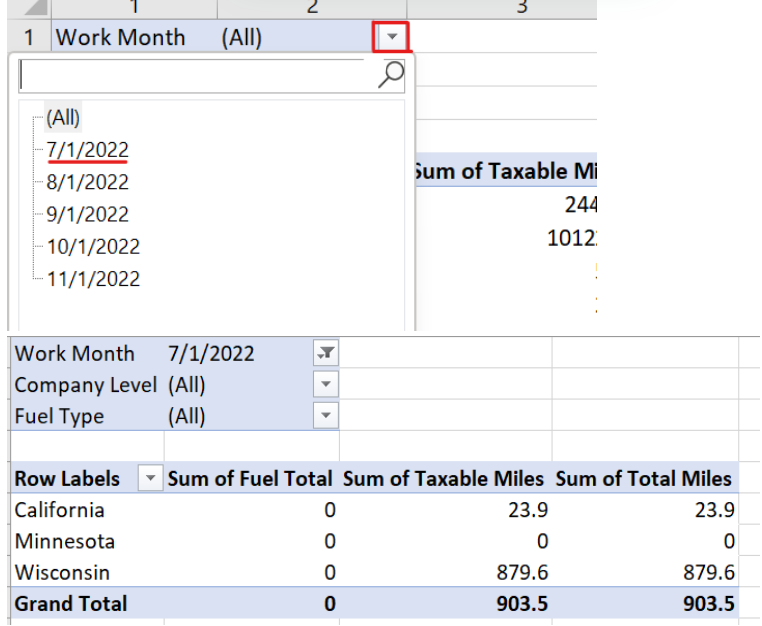Image resolution: width=762 pixels, height=626 pixels.
Task: Click the upper Sum of Taxable Mi header
Action: point(505,171)
